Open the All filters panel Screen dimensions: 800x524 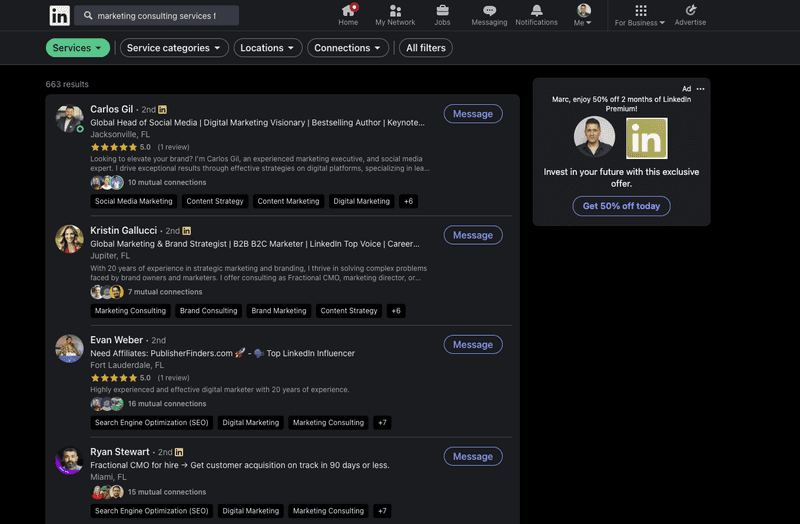point(425,48)
